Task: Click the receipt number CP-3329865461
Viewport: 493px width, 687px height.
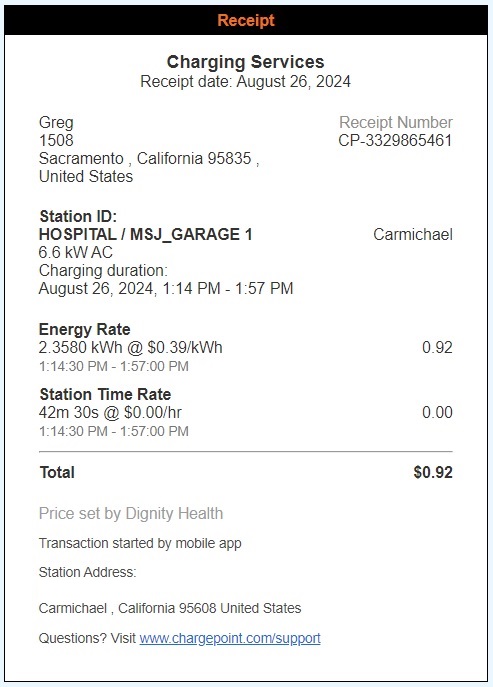Action: (395, 141)
